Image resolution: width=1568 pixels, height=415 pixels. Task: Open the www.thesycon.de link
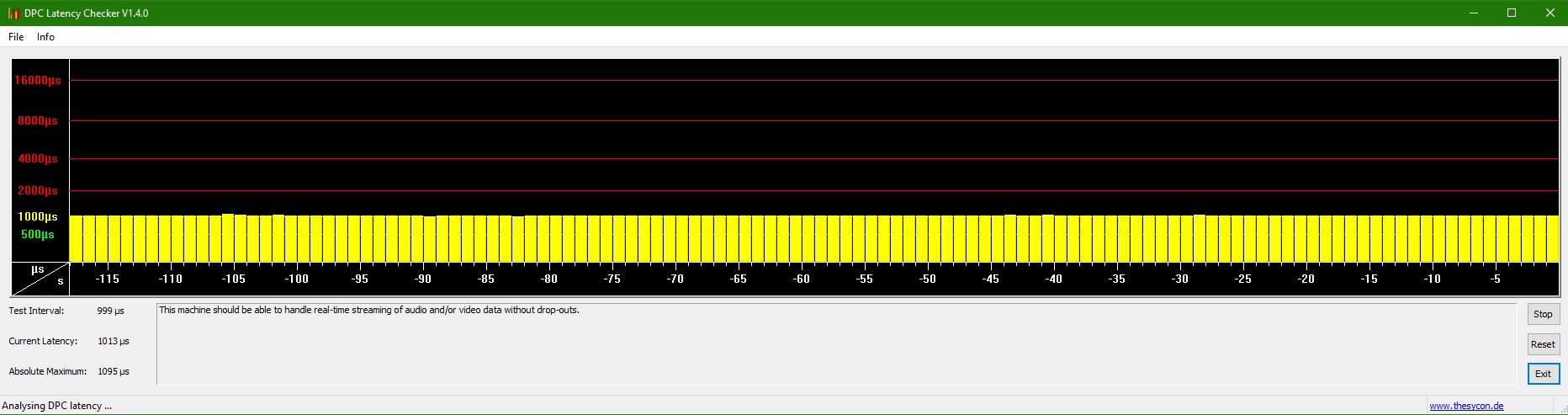point(1466,406)
